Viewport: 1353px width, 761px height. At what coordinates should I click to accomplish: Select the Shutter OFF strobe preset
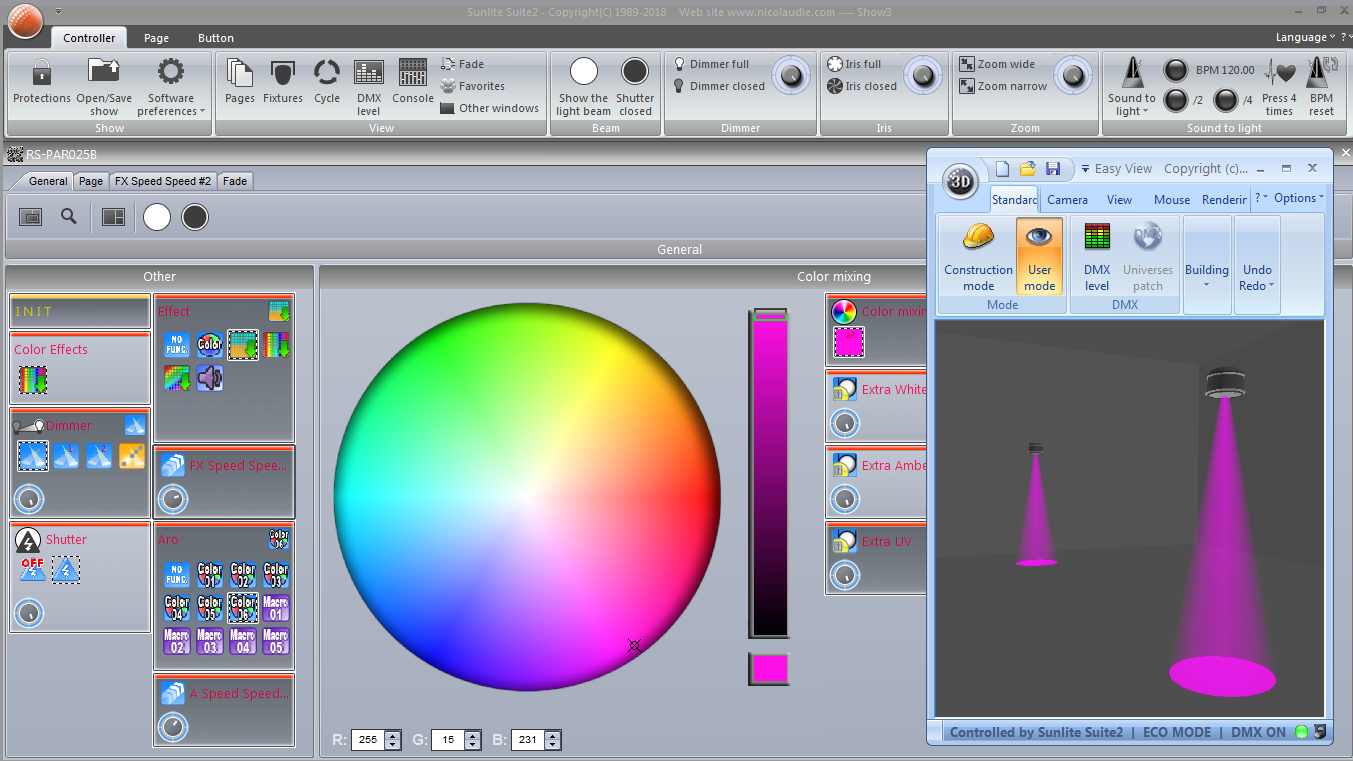(33, 570)
